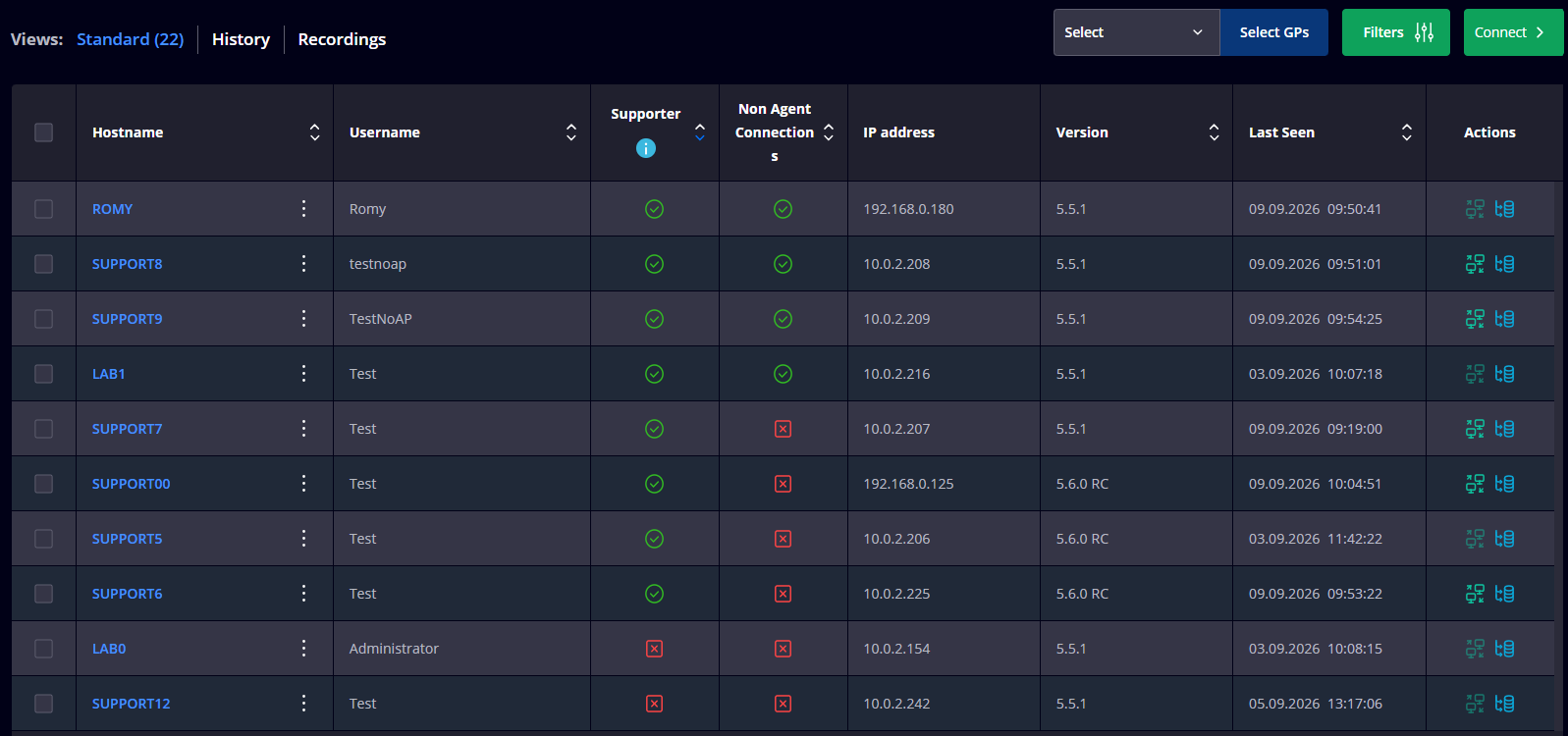Click remote connect icon for SUPPORT5

point(1475,539)
